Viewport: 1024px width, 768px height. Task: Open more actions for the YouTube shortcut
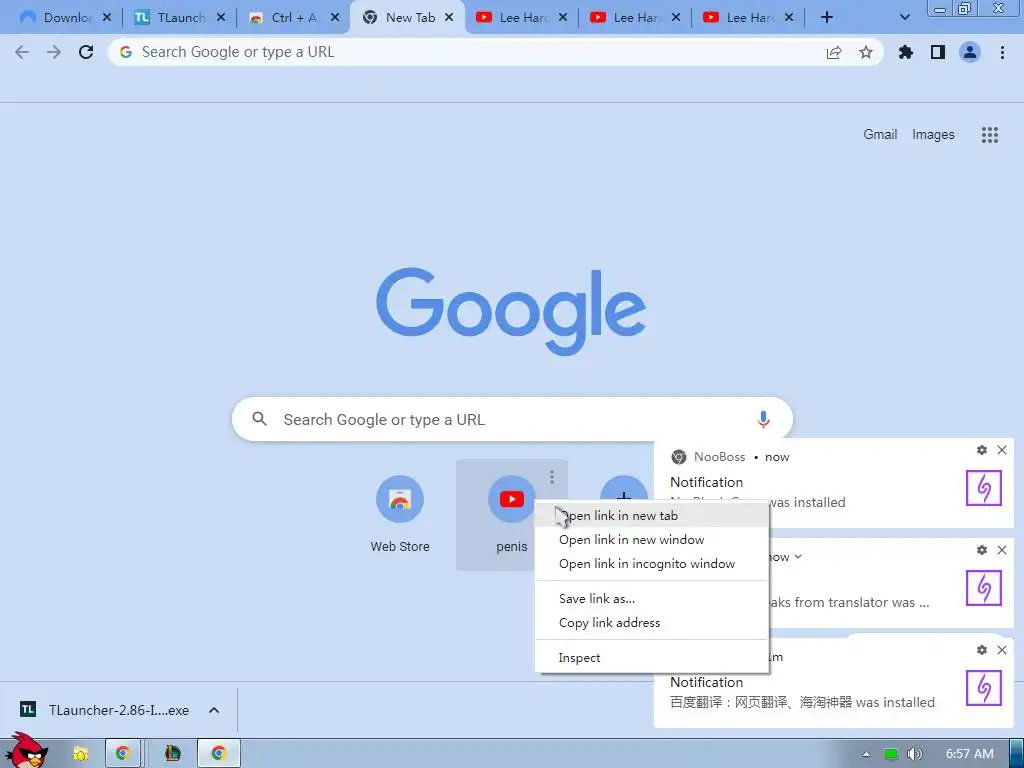pyautogui.click(x=552, y=477)
